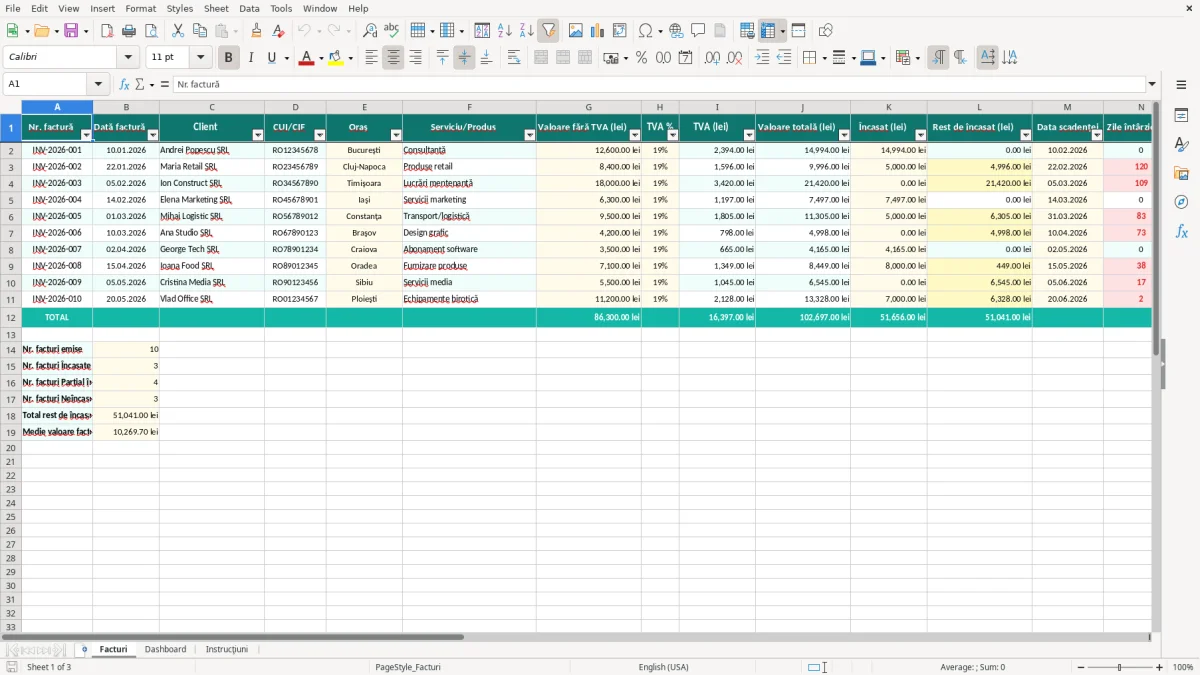Screen dimensions: 1200x675
Task: Insert a pivot table
Action: coord(620,31)
